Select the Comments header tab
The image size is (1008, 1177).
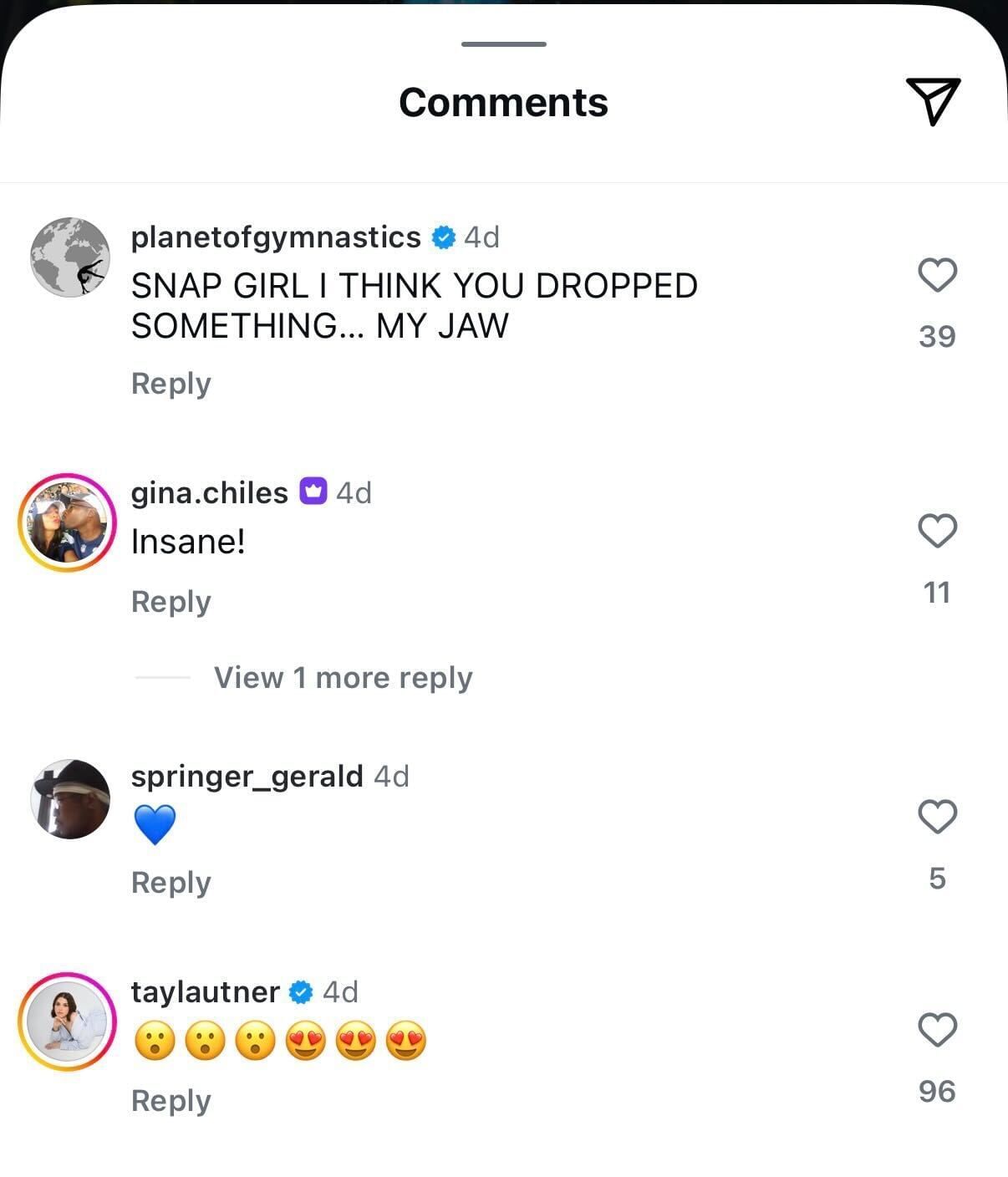point(503,102)
